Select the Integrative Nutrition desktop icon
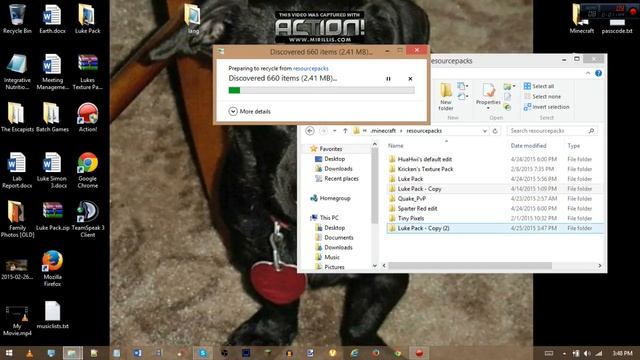The image size is (640, 360). click(x=17, y=72)
